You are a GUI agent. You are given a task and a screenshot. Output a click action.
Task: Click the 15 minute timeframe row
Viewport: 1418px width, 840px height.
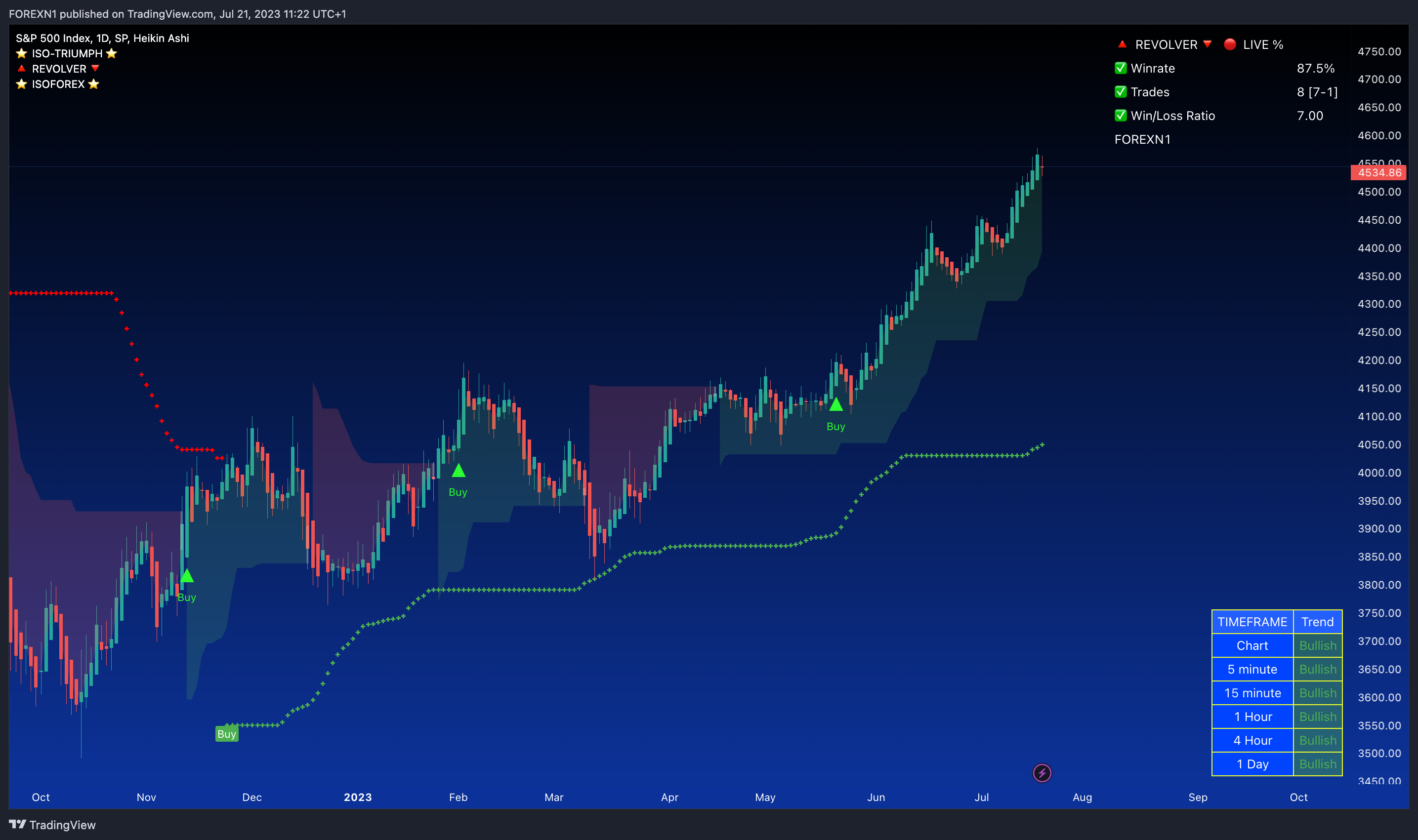(x=1276, y=693)
